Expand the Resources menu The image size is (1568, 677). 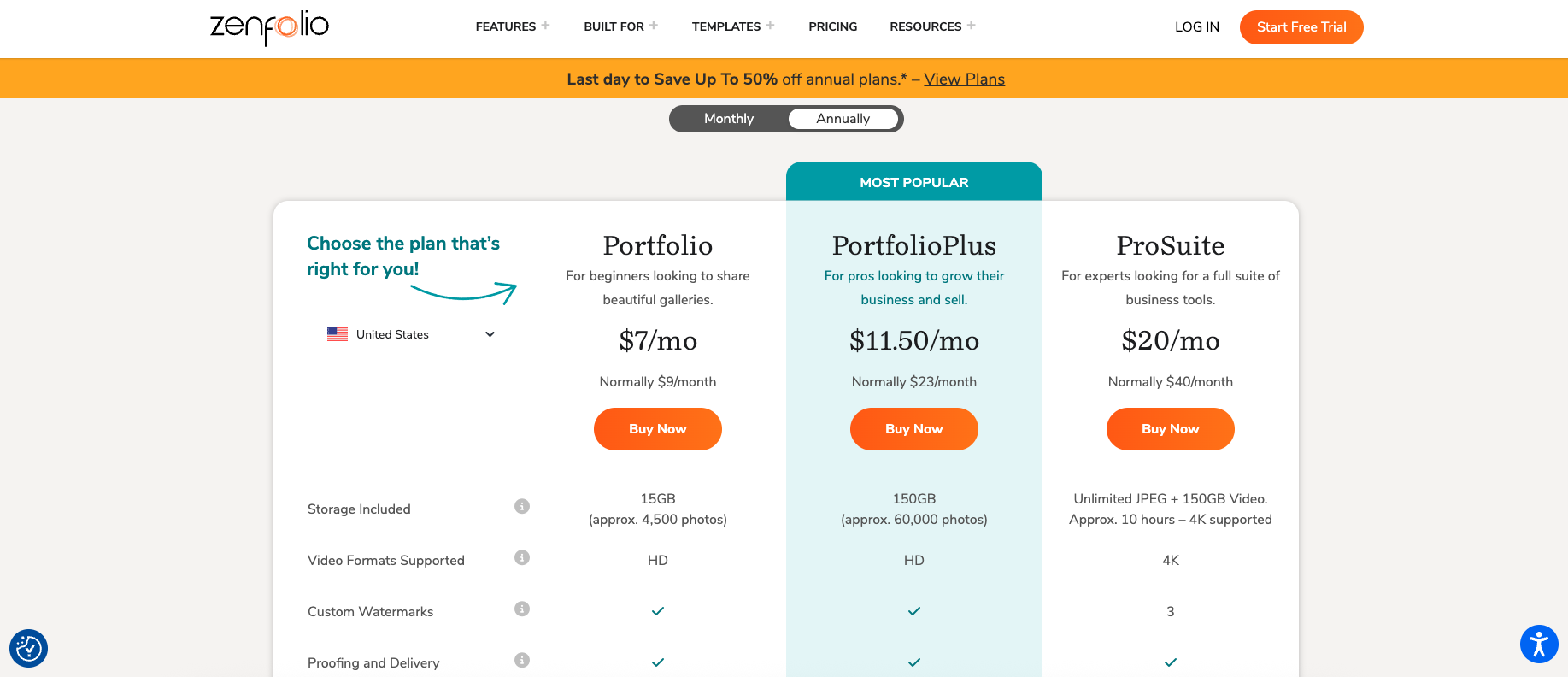(x=931, y=26)
